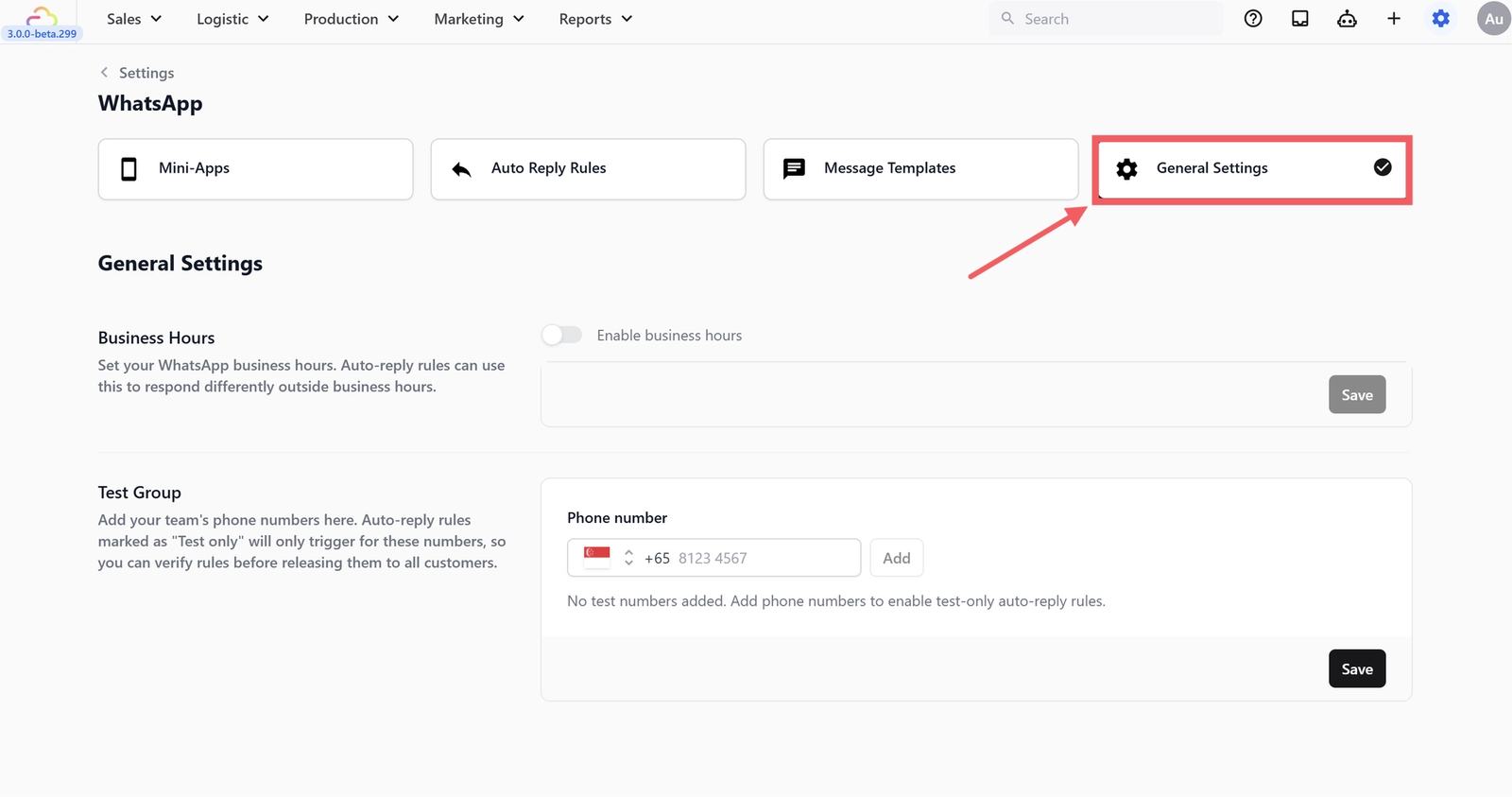Toggle Enable business hours switch
The width and height of the screenshot is (1512, 797).
[x=561, y=336]
